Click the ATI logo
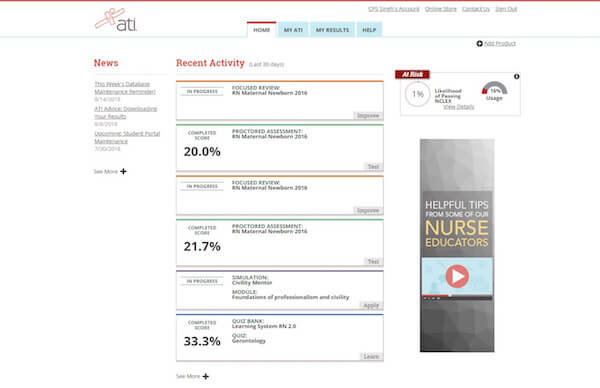The image size is (600, 388). click(116, 20)
